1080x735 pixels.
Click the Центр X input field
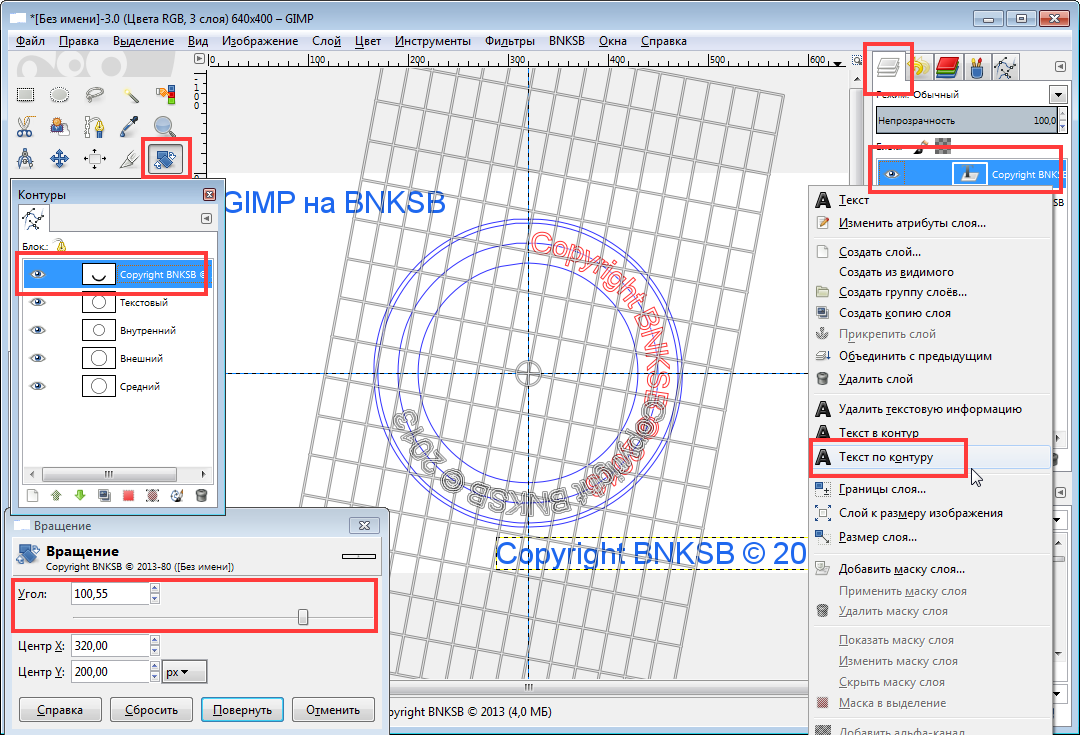[x=110, y=646]
